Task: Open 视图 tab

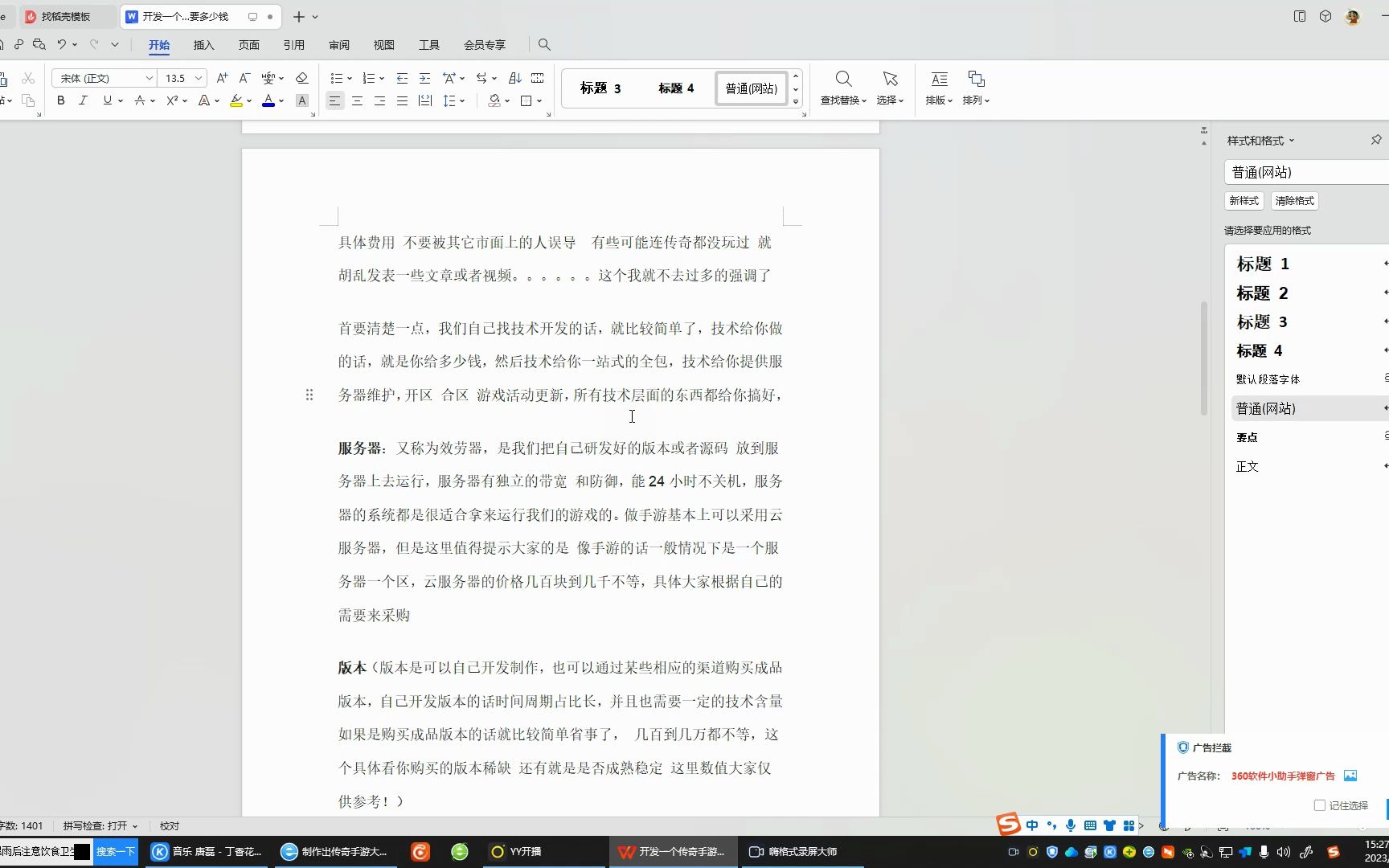Action: [384, 45]
